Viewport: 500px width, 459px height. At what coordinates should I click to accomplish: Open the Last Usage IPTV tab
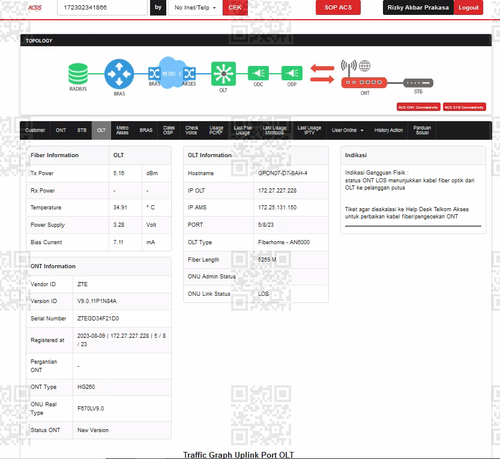tap(309, 130)
